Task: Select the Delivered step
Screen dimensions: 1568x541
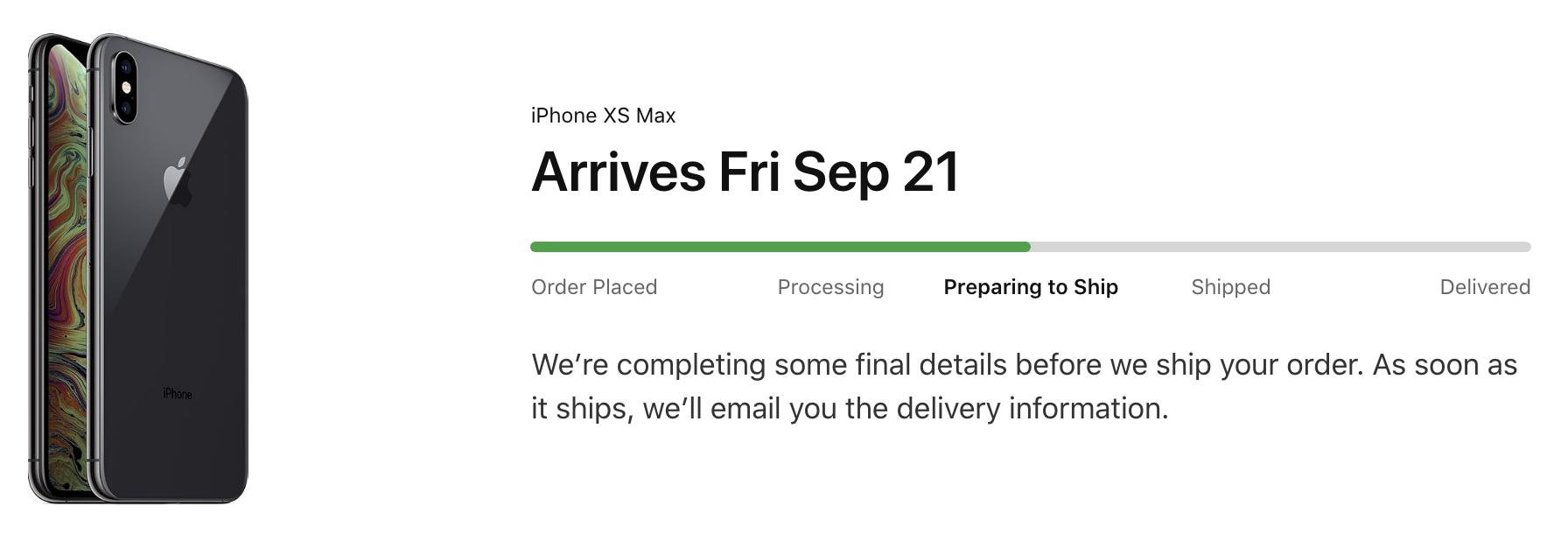Action: tap(1485, 287)
